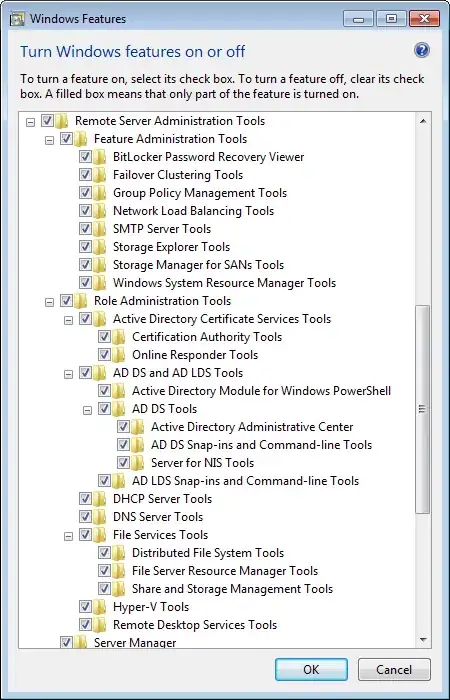The height and width of the screenshot is (700, 450).
Task: Click the Cancel button
Action: click(394, 670)
